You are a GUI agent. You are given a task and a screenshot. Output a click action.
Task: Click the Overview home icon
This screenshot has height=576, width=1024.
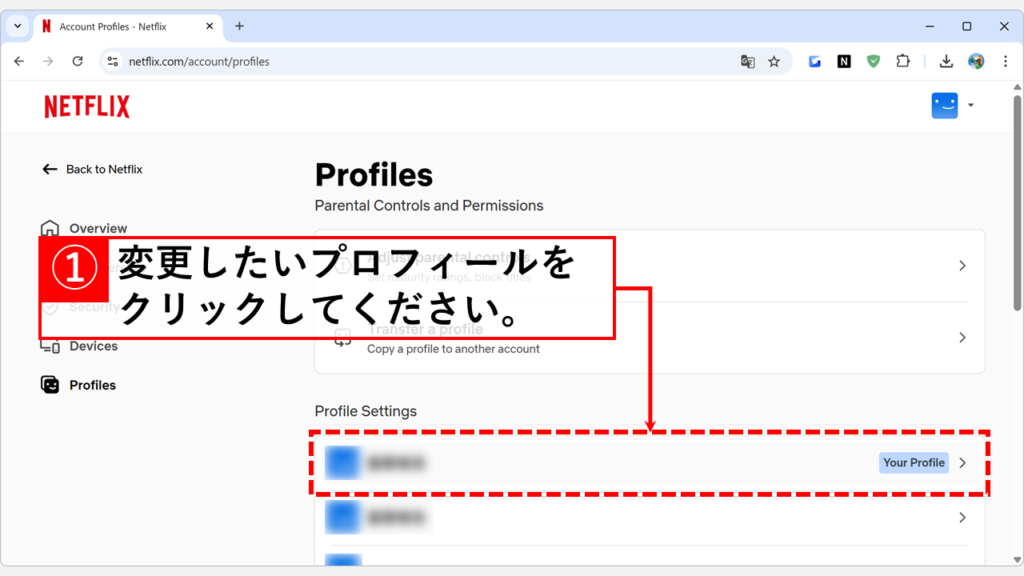point(50,228)
